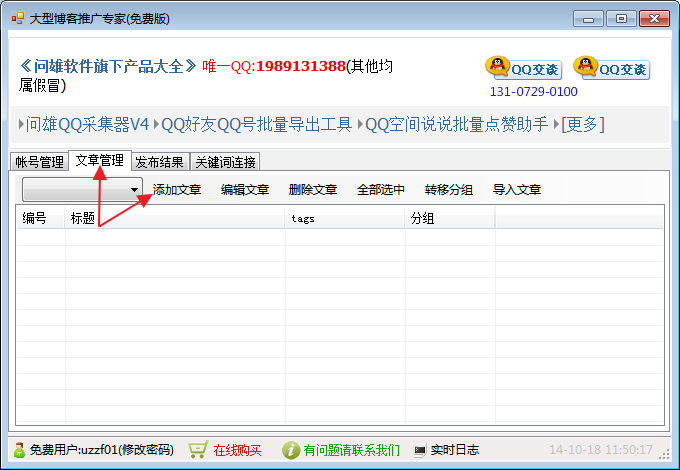
Task: Open the [更多] products link
Action: (582, 124)
